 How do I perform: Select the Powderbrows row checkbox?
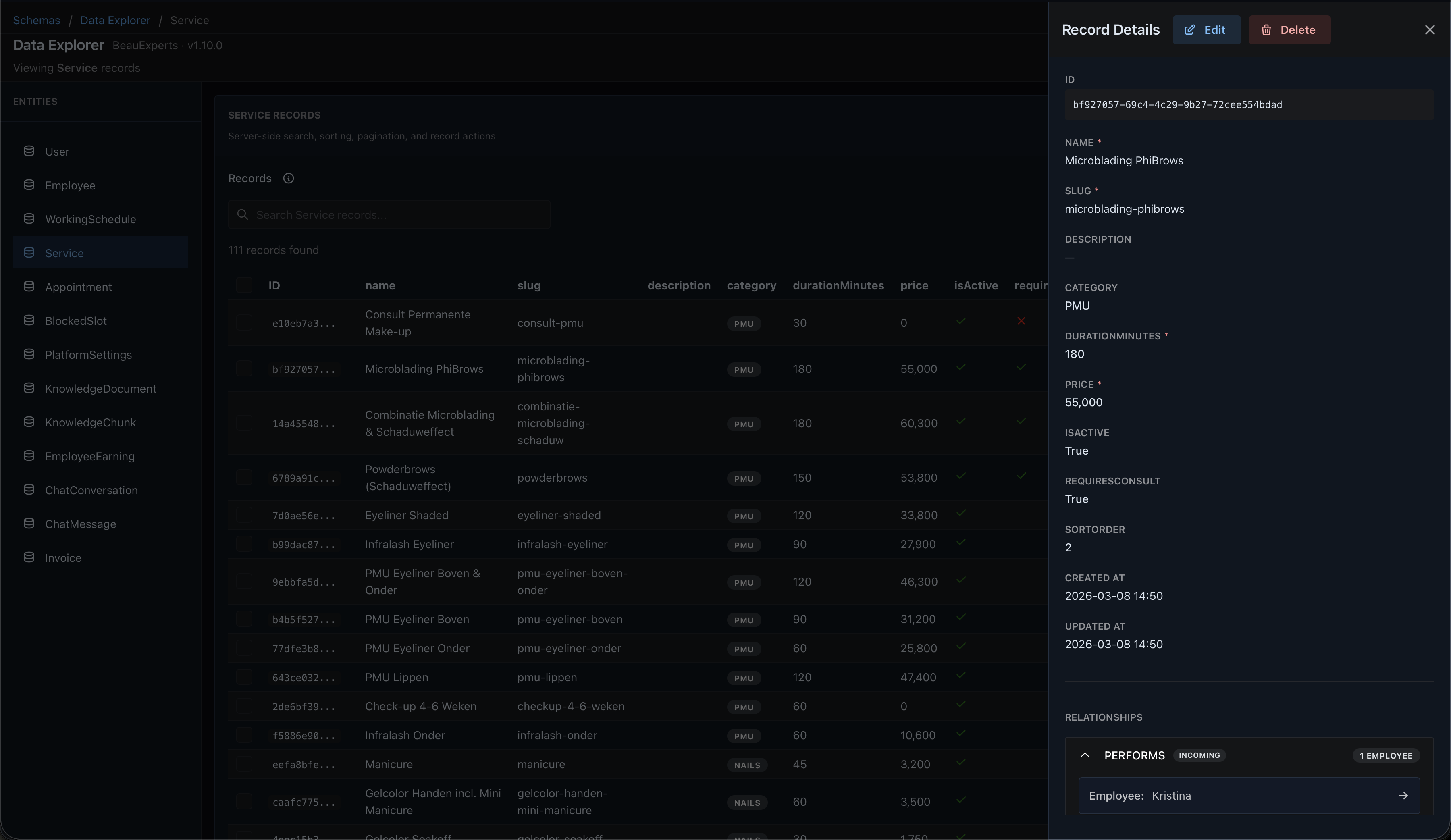point(244,477)
